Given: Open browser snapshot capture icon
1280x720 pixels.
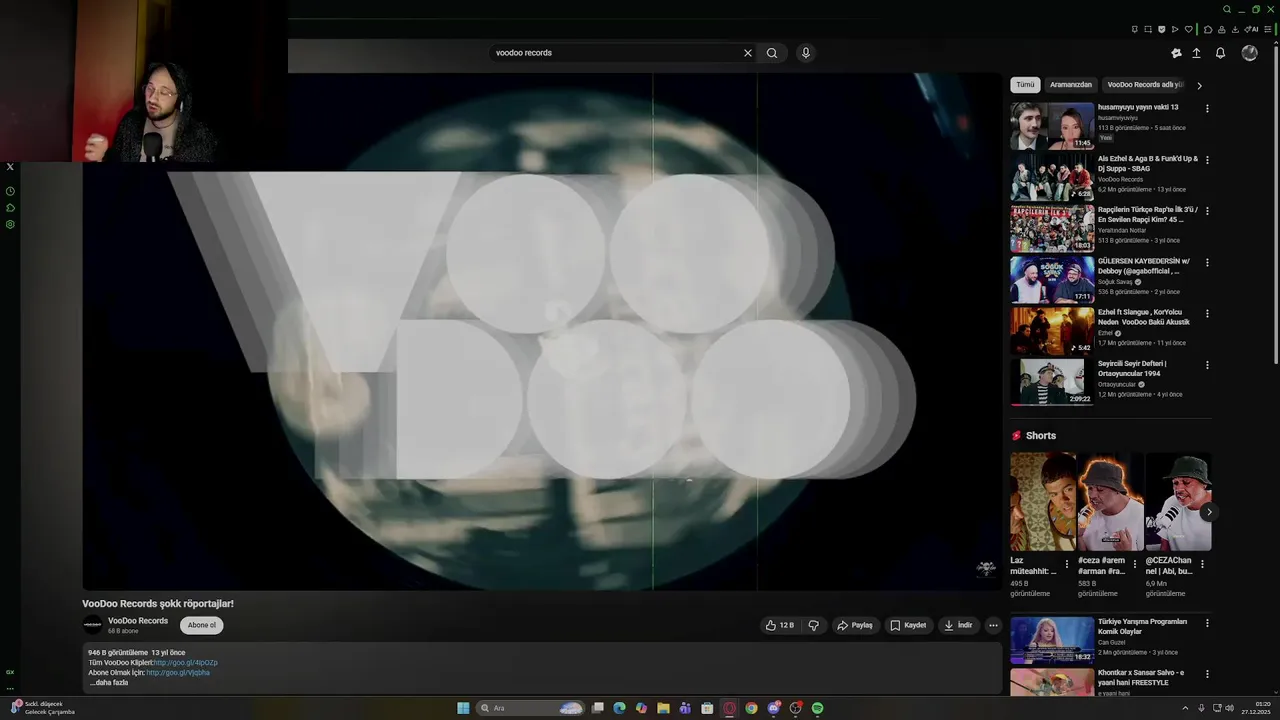Looking at the screenshot, I should (x=1148, y=29).
